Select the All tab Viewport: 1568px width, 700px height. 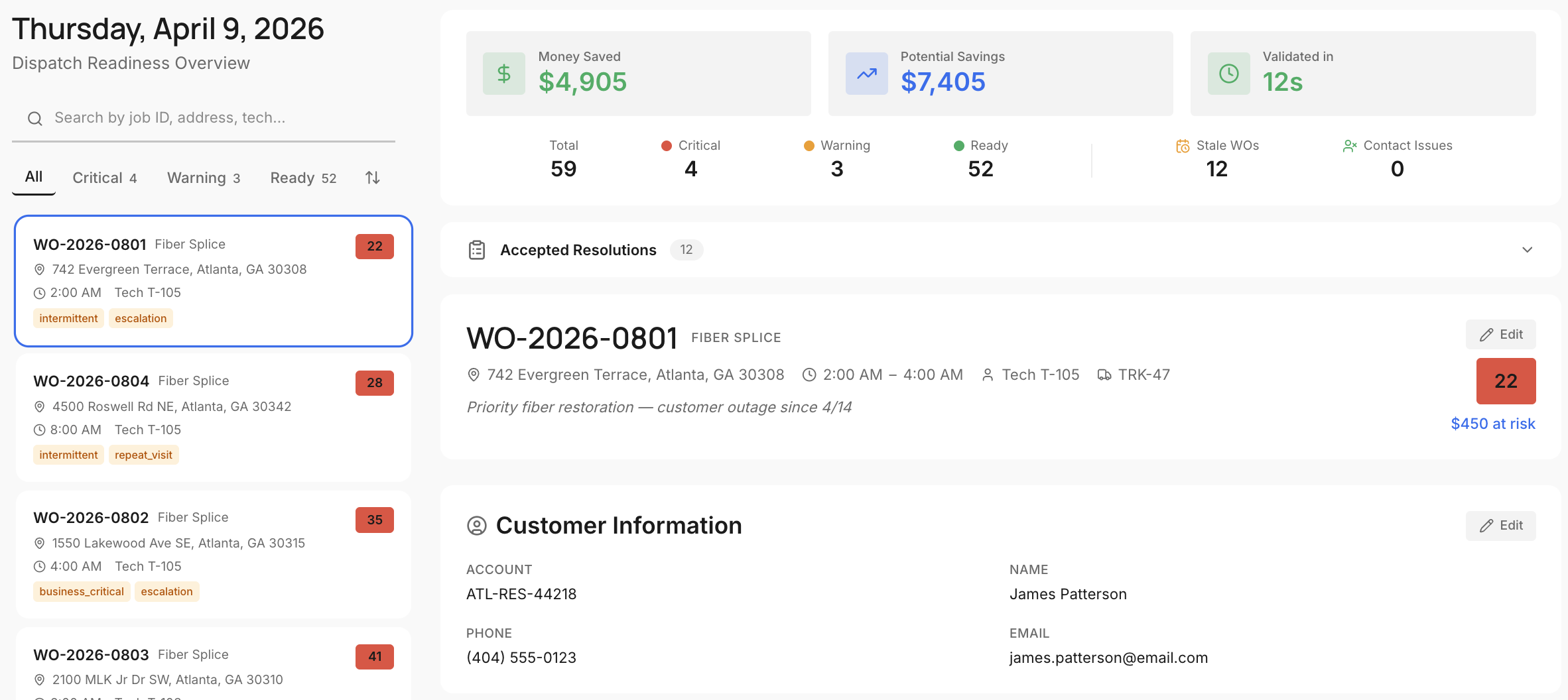34,177
